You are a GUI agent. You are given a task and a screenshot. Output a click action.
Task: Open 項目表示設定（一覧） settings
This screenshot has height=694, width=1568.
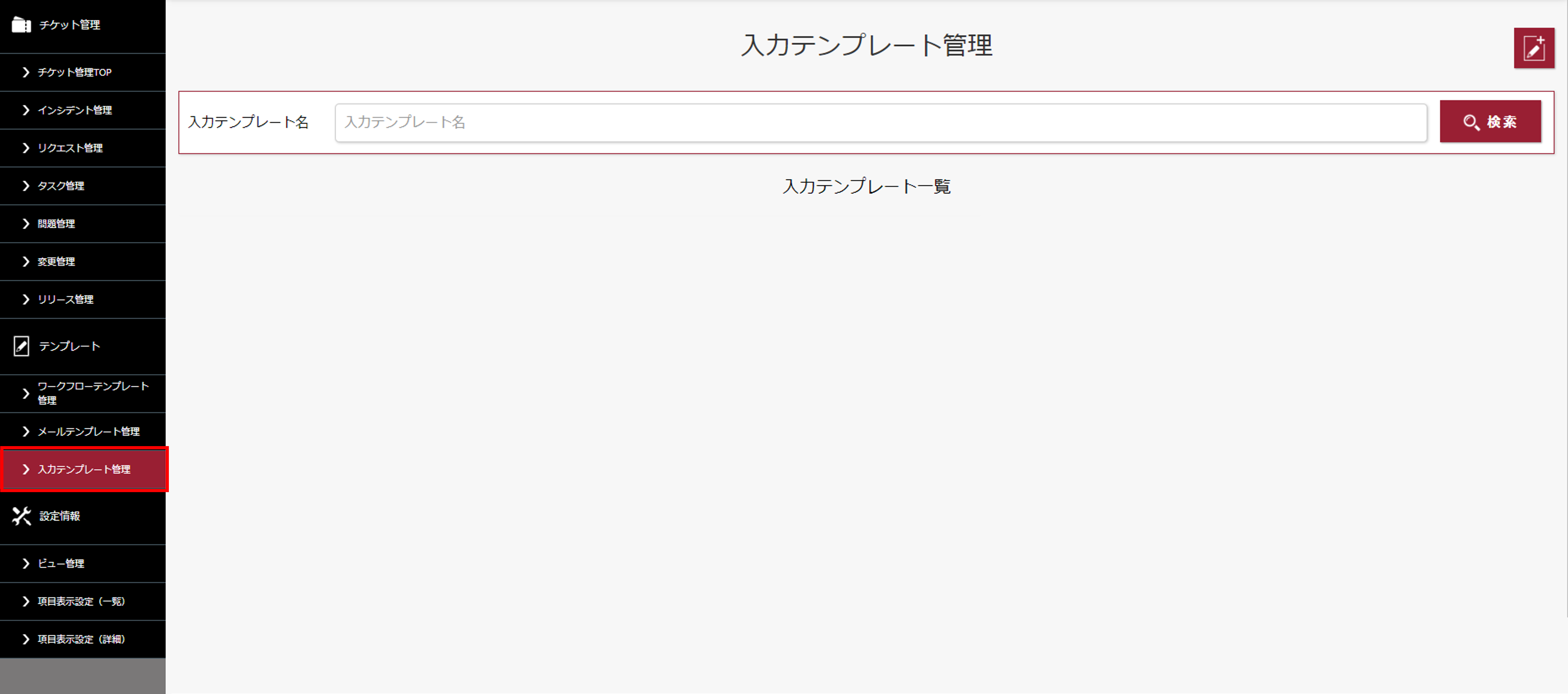(x=83, y=601)
